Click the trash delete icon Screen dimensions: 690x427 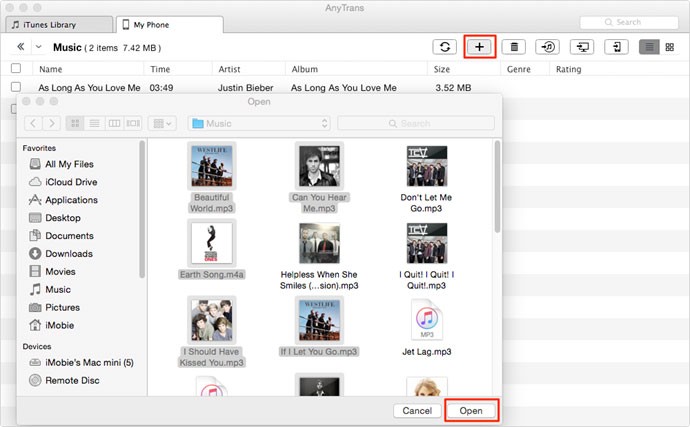pos(514,47)
